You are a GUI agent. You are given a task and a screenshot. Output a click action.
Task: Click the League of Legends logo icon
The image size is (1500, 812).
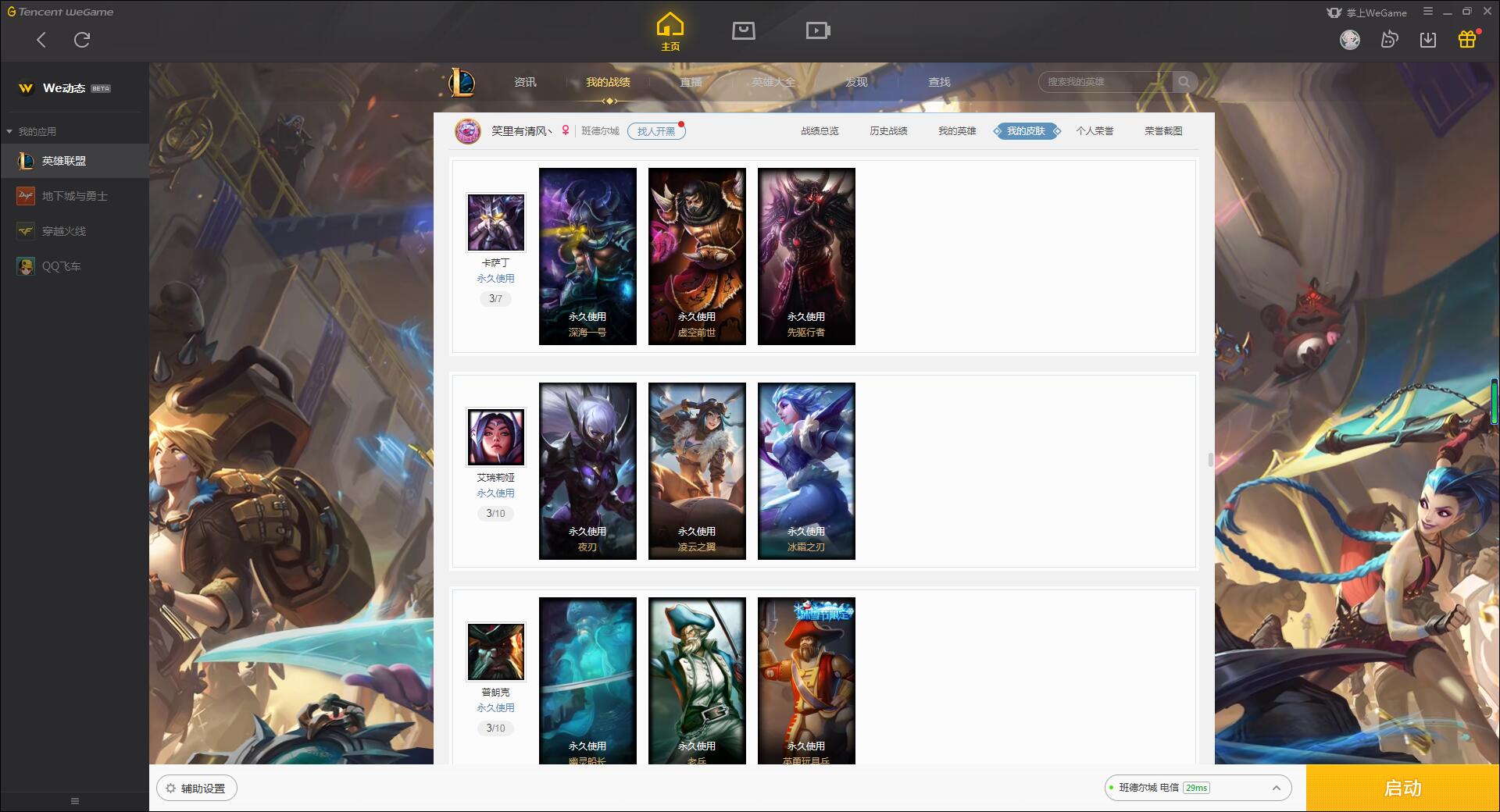tap(462, 82)
